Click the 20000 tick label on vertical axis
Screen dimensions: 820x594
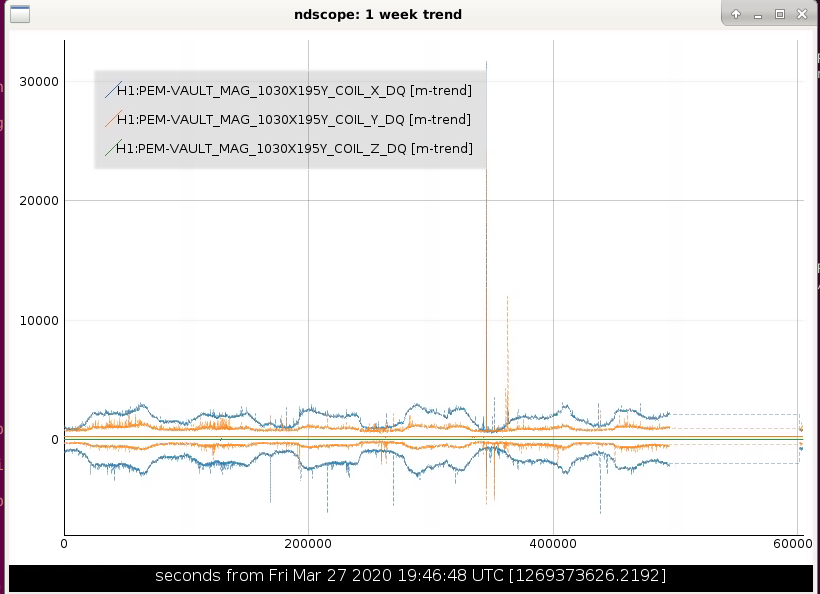pos(39,201)
